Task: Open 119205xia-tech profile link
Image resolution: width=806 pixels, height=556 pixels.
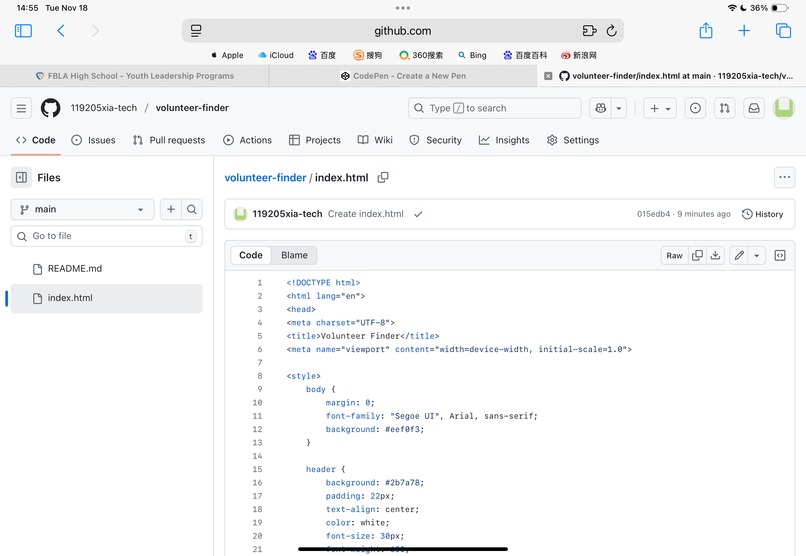Action: [104, 108]
